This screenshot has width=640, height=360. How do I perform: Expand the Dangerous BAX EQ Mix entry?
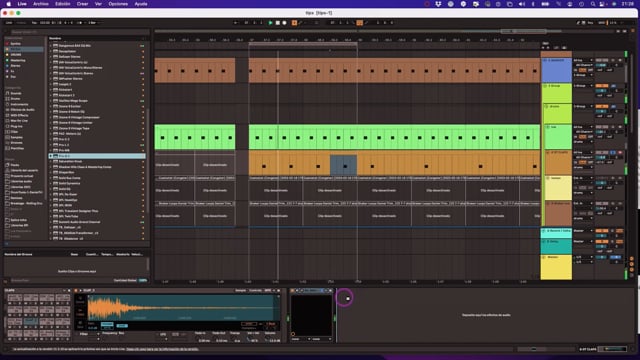pos(51,46)
